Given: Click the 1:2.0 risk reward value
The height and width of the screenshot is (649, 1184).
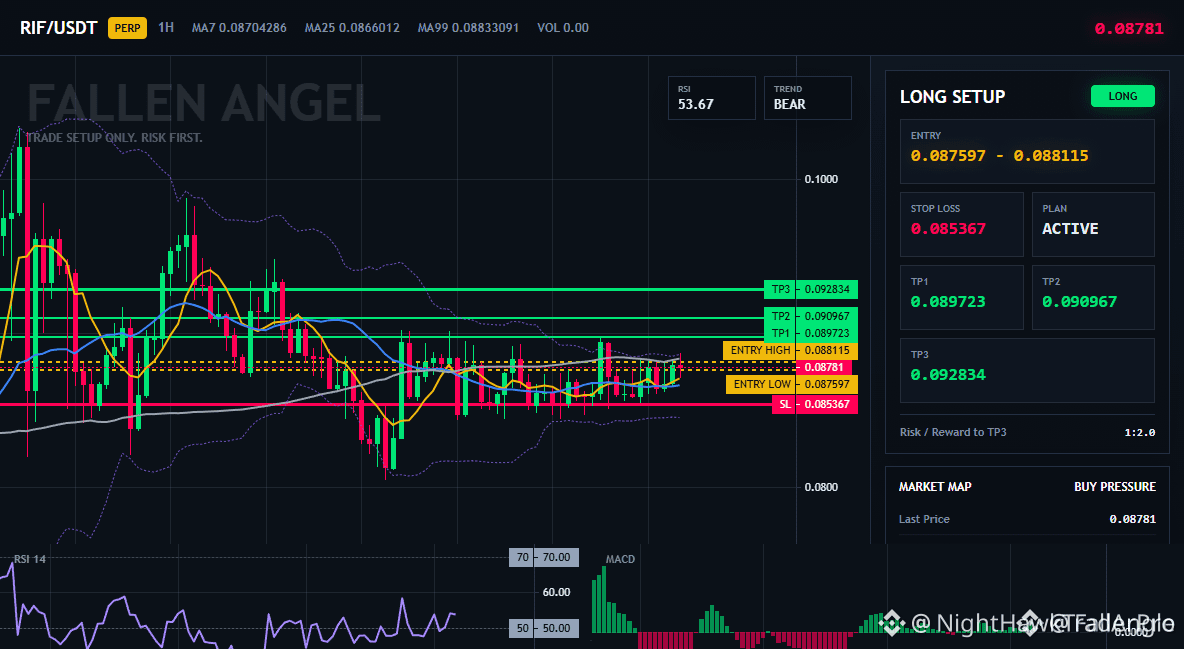Looking at the screenshot, I should [1139, 433].
